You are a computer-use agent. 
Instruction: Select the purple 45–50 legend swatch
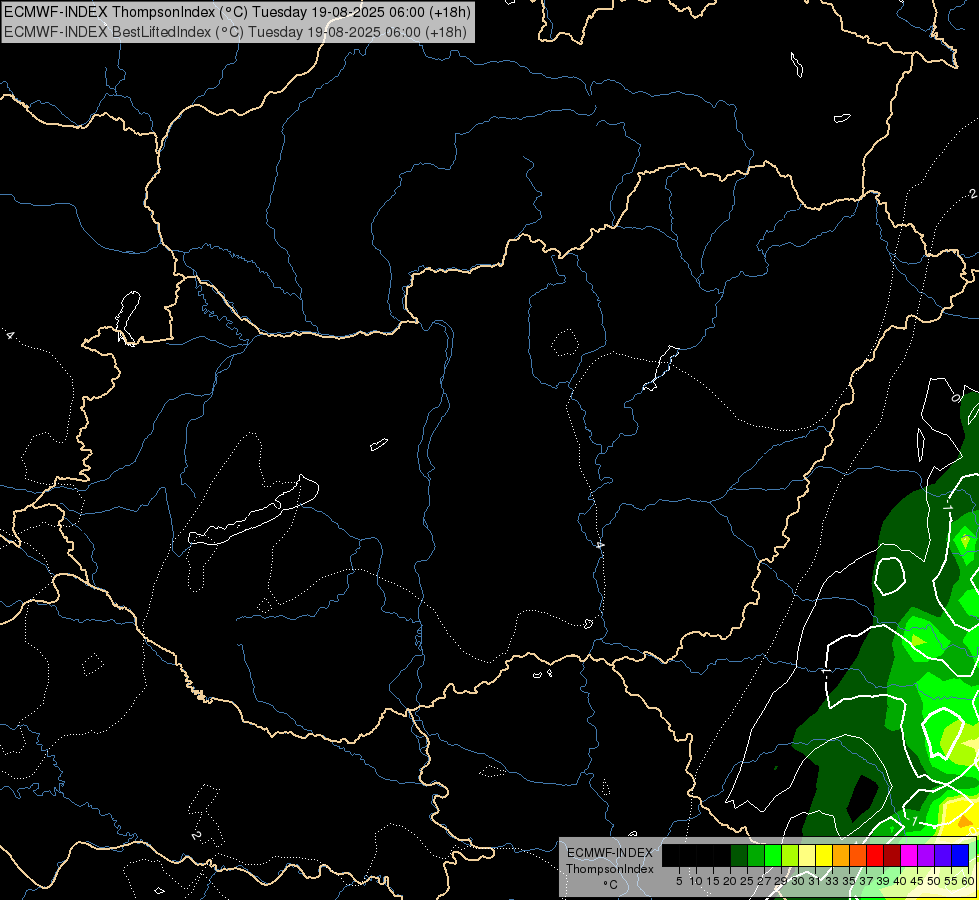(926, 855)
